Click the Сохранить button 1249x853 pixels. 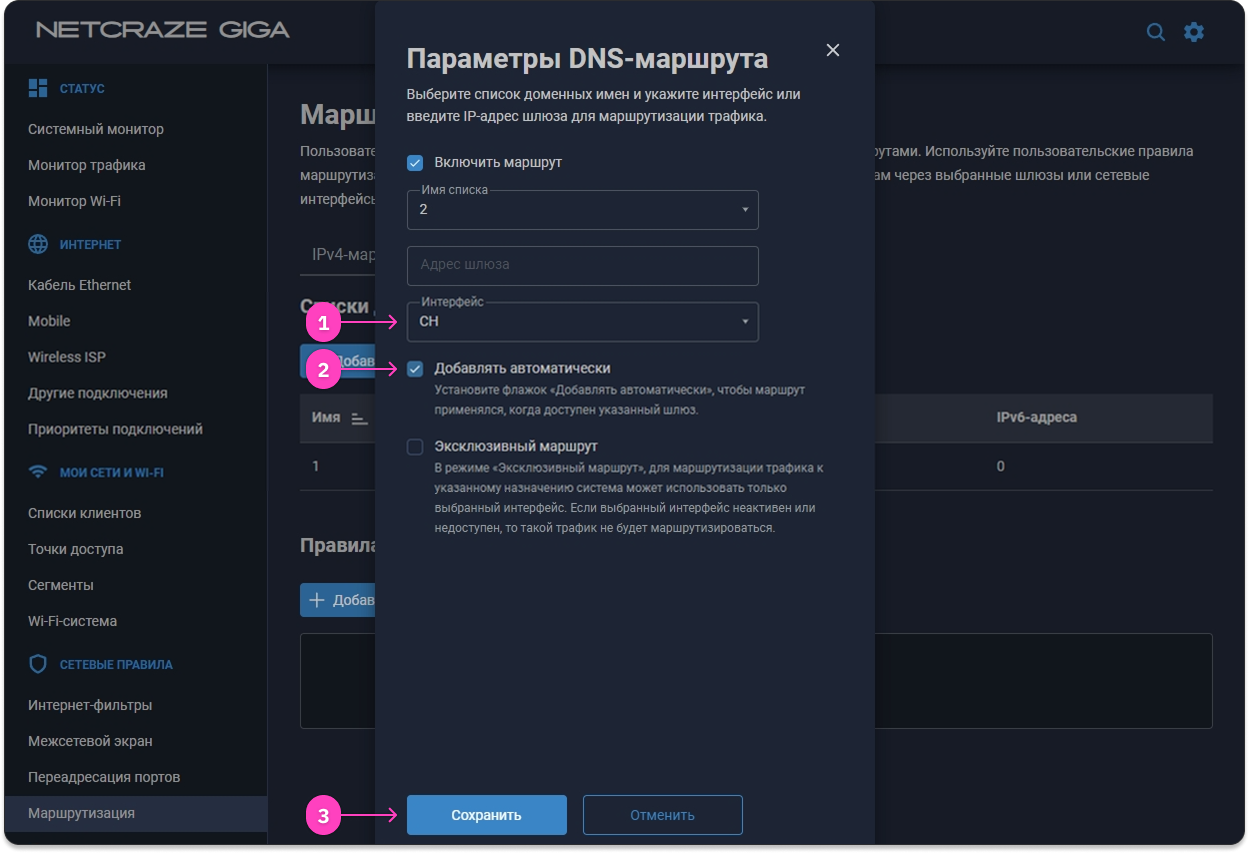pyautogui.click(x=486, y=815)
